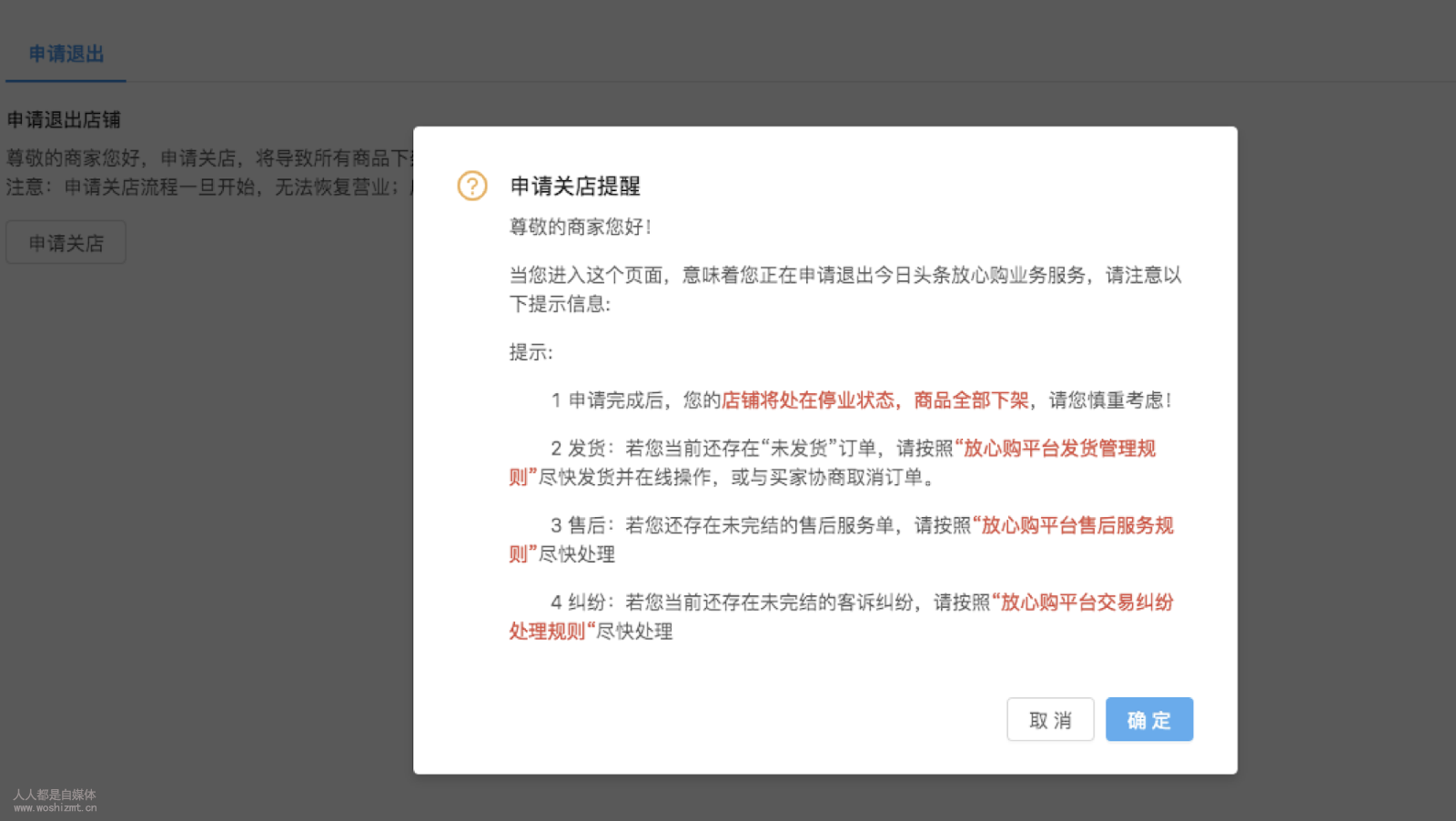Screen dimensions: 1456x821
Task: Click the 申请关店 button in background page
Action: (66, 242)
